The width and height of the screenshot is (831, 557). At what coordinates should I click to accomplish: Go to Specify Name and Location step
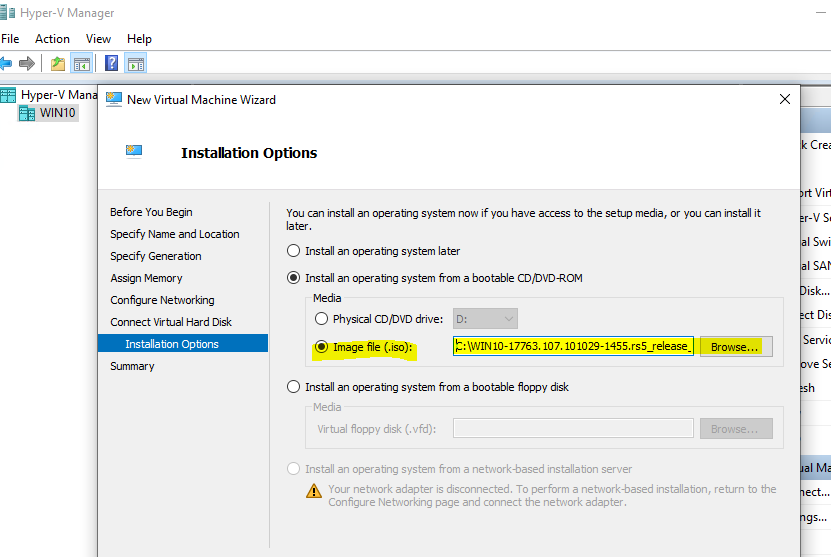coord(174,234)
